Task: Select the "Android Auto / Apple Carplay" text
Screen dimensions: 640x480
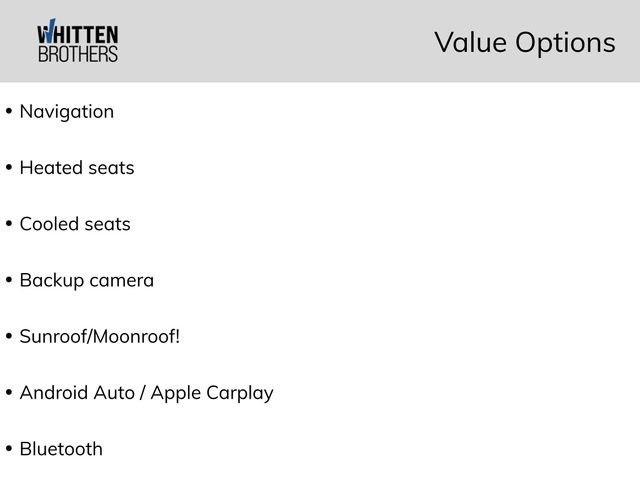Action: click(146, 393)
